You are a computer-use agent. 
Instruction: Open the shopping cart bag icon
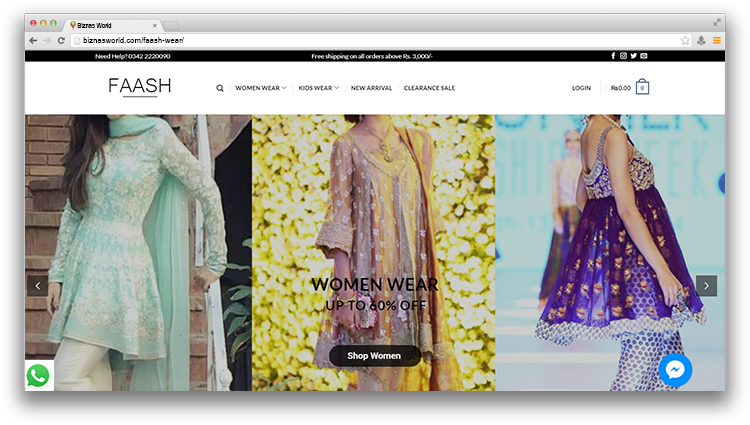click(642, 87)
